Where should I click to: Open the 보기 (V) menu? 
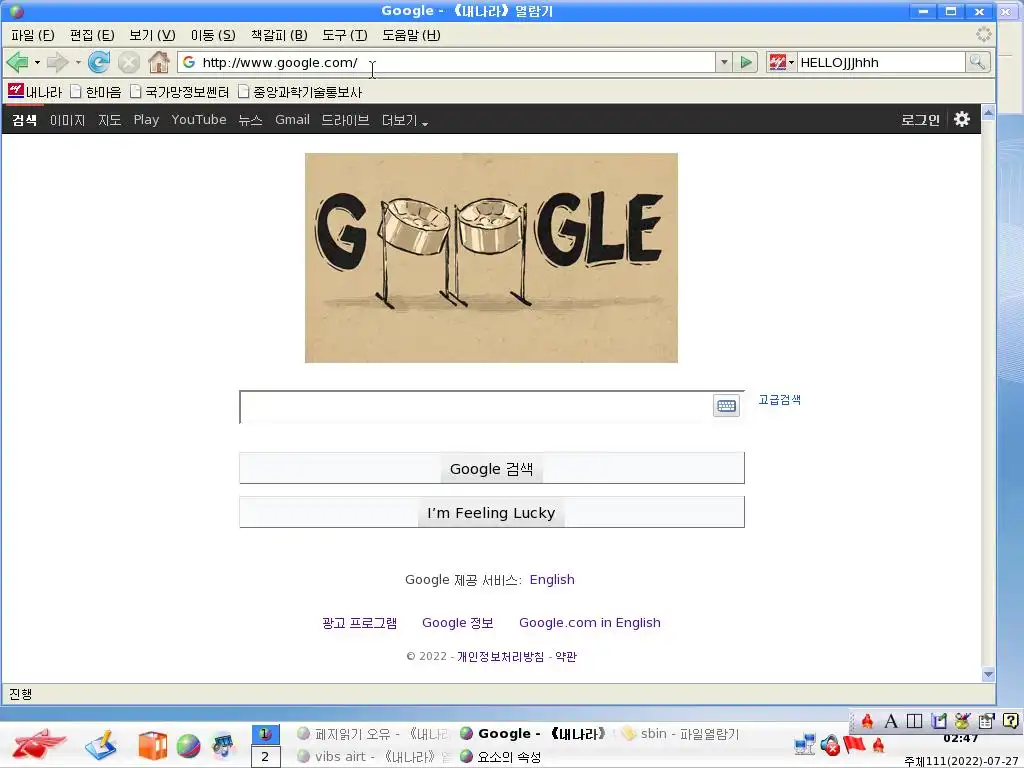[152, 35]
